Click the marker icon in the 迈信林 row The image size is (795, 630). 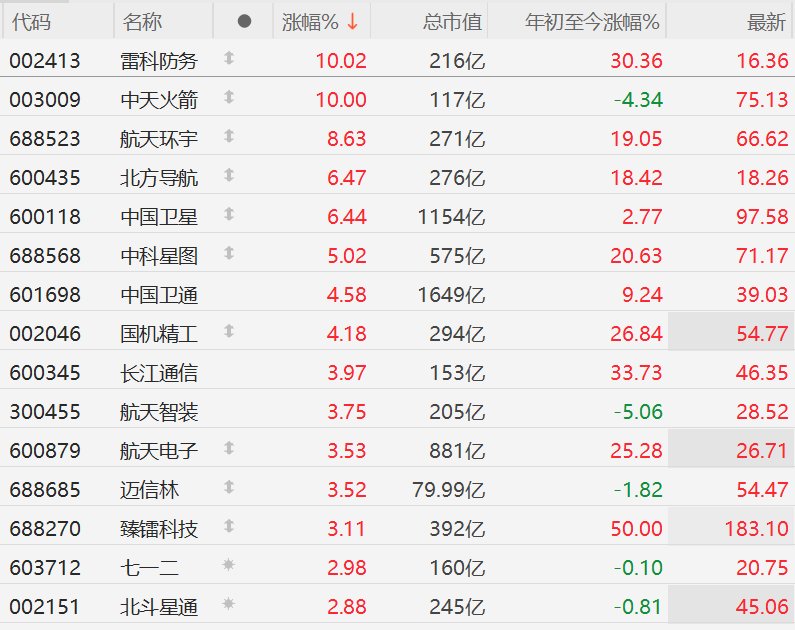pos(229,487)
